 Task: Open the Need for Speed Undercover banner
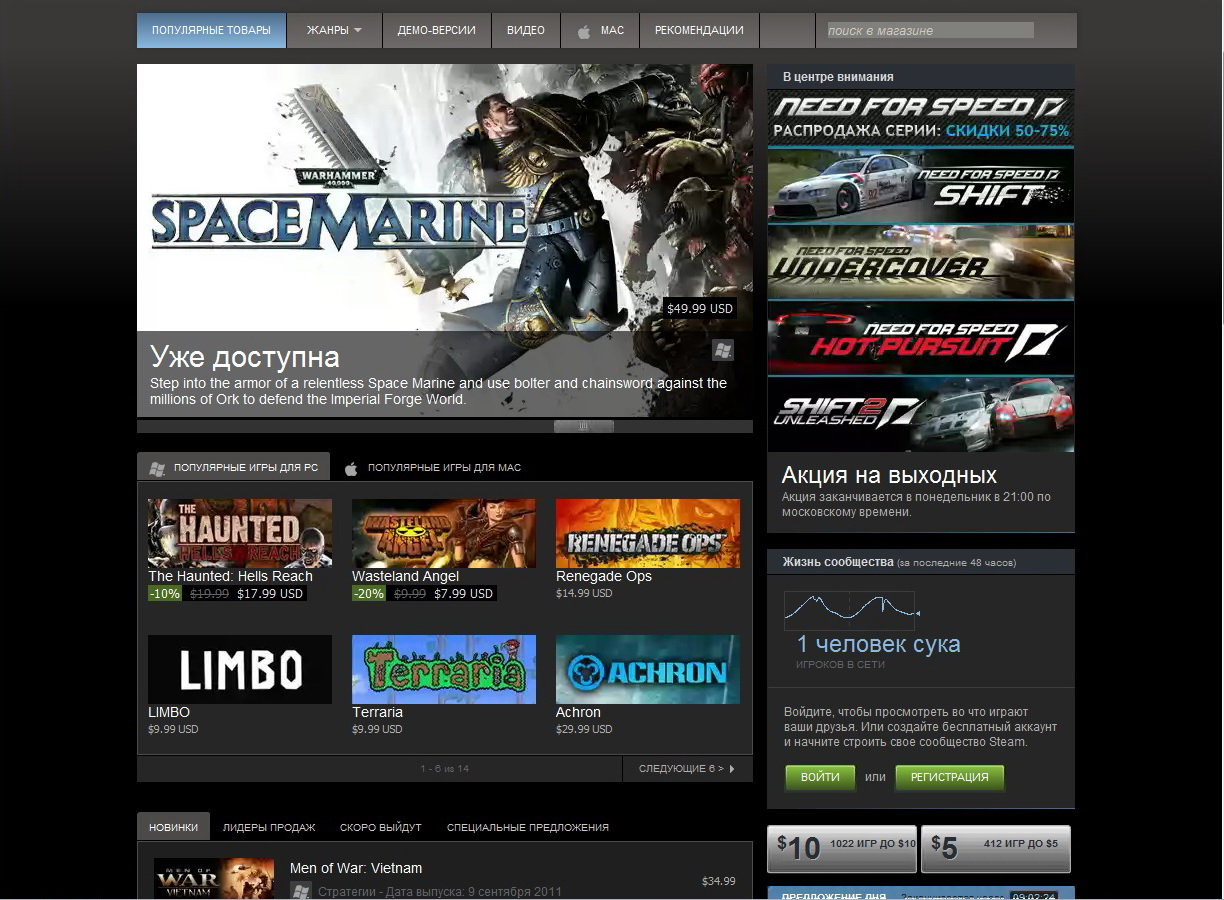click(x=921, y=262)
